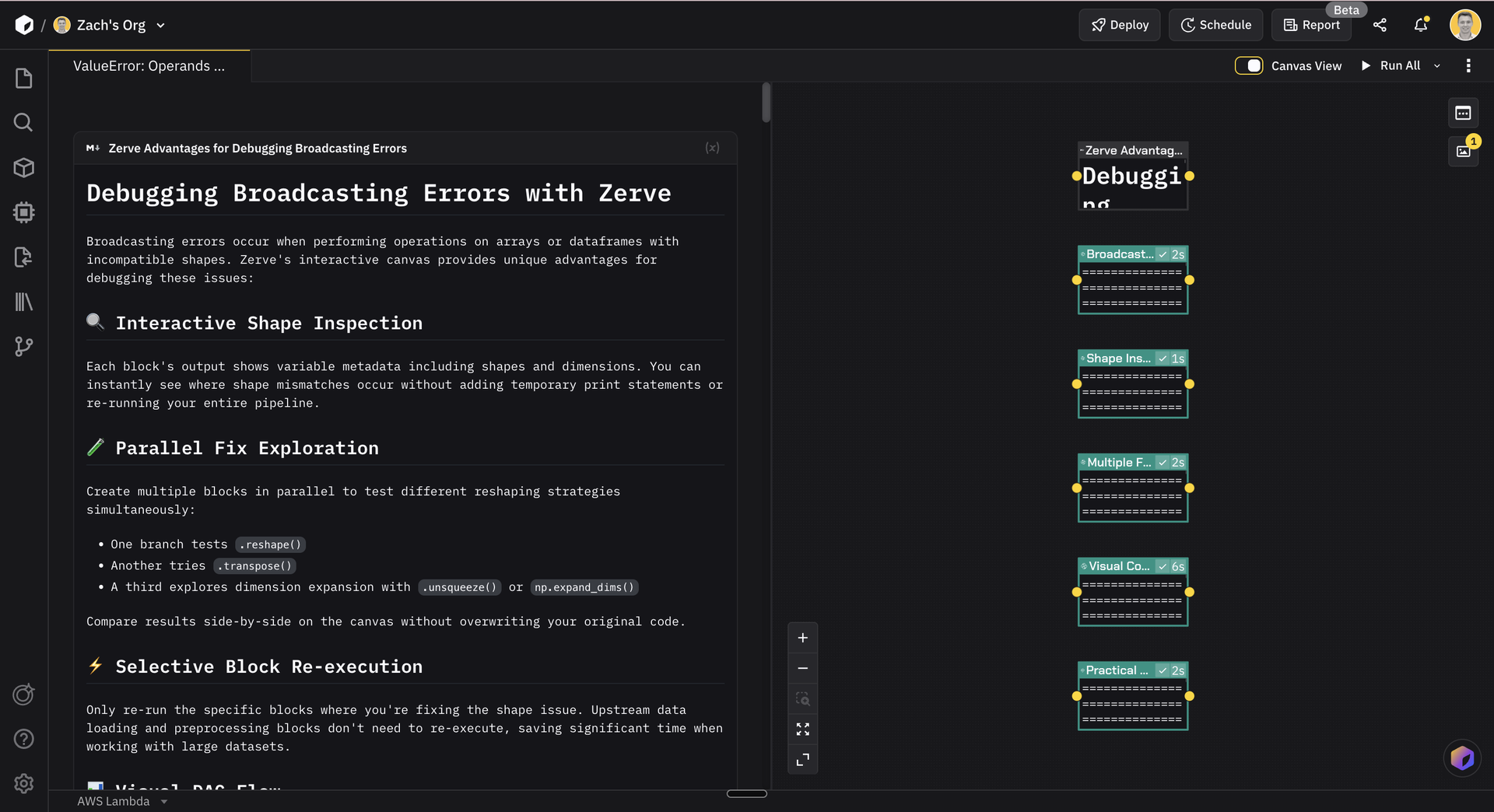Open the AWS Lambda environment dropdown
This screenshot has width=1494, height=812.
(x=123, y=801)
